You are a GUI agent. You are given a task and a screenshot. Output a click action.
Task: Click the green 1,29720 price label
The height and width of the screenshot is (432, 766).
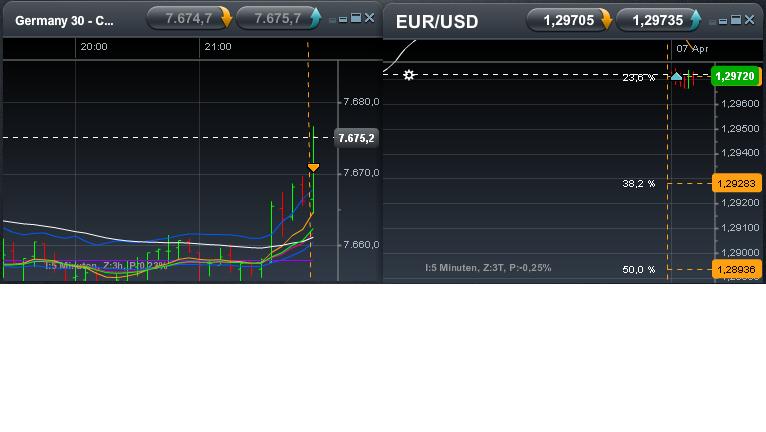click(x=735, y=76)
